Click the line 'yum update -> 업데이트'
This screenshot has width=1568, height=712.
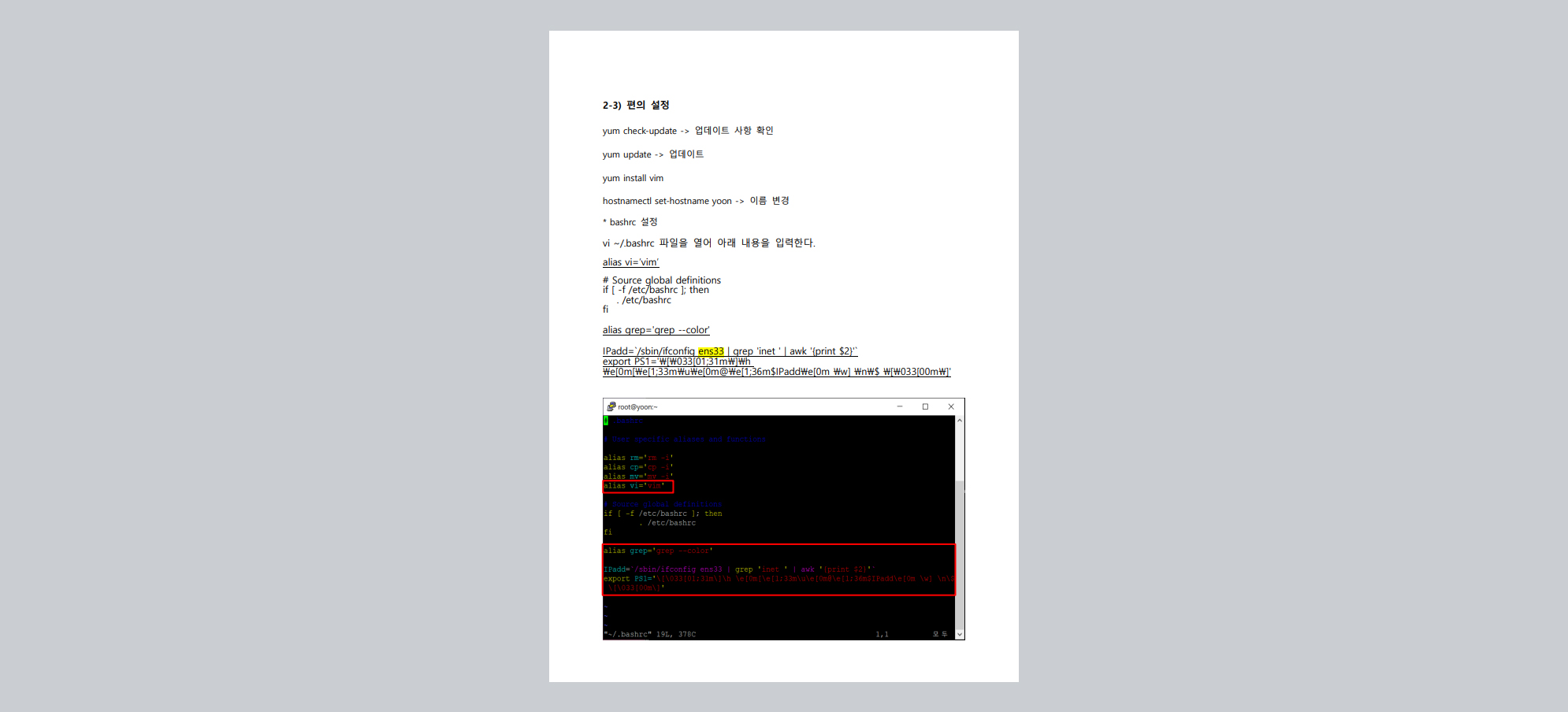(x=653, y=154)
